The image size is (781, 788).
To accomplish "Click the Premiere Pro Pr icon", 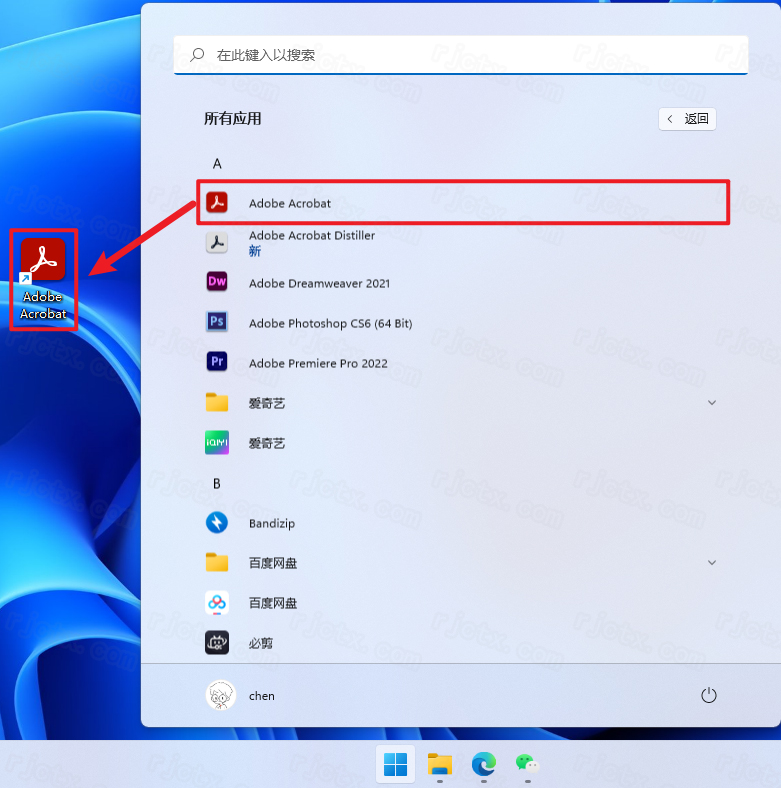I will (217, 361).
